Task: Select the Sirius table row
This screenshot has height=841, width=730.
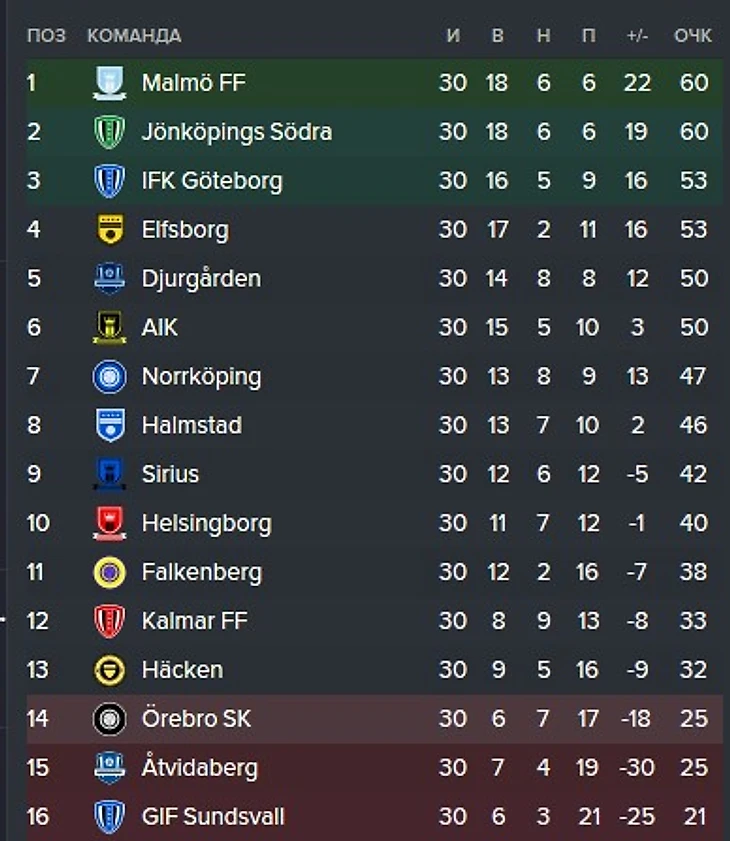Action: [374, 474]
